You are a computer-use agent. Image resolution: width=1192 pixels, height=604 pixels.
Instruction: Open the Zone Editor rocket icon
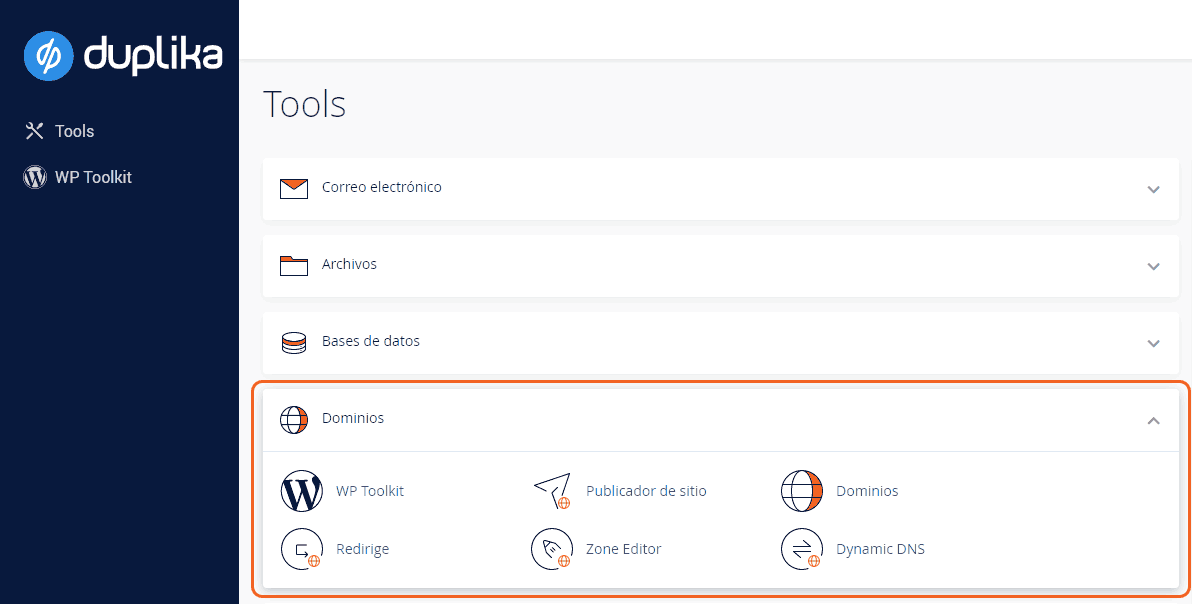(x=551, y=549)
